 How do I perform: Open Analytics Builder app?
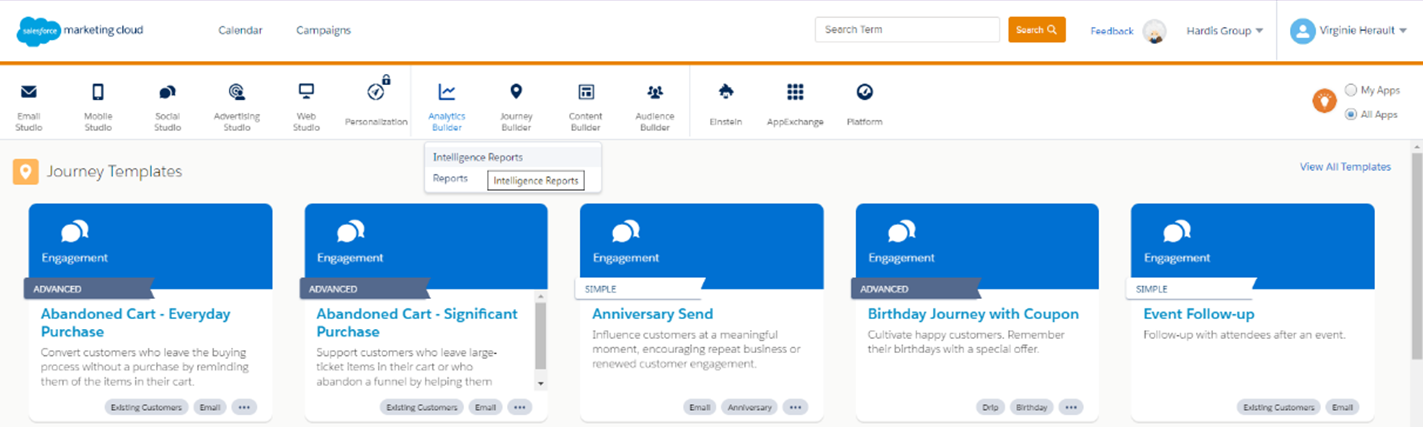pos(447,105)
